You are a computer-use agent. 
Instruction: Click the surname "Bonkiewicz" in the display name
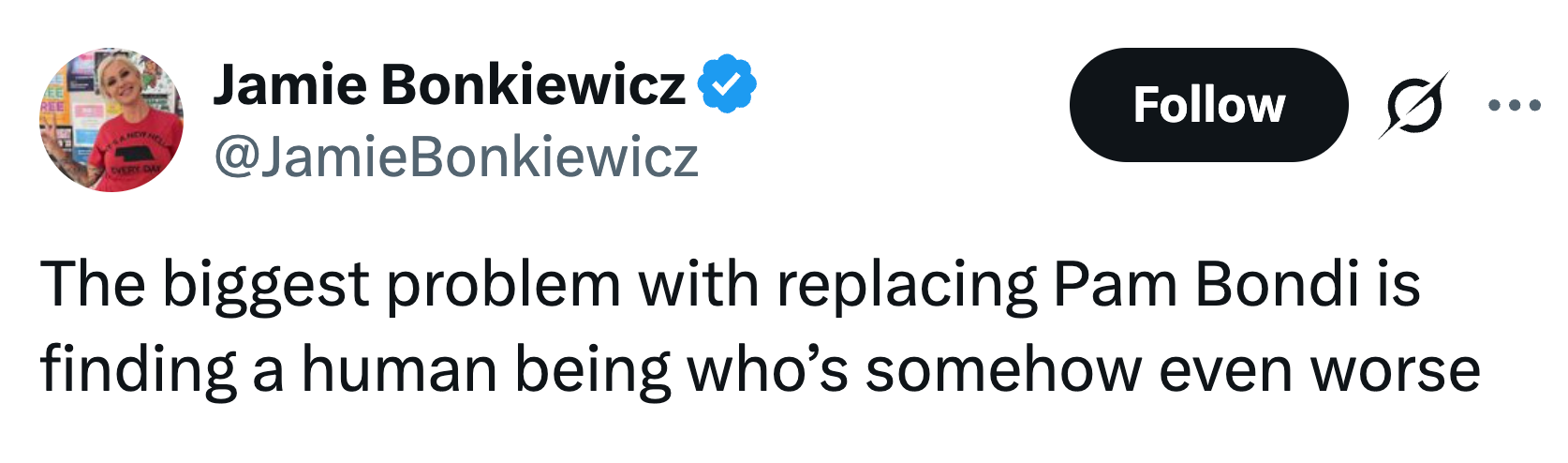(533, 85)
